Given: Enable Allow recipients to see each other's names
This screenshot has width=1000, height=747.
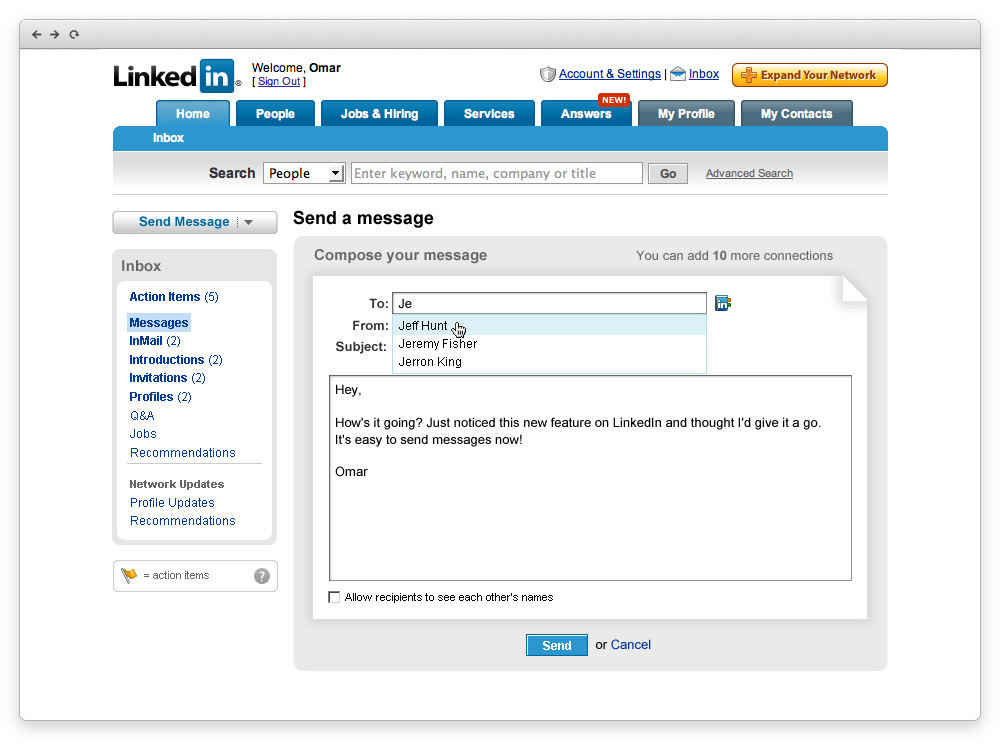Looking at the screenshot, I should [x=334, y=597].
